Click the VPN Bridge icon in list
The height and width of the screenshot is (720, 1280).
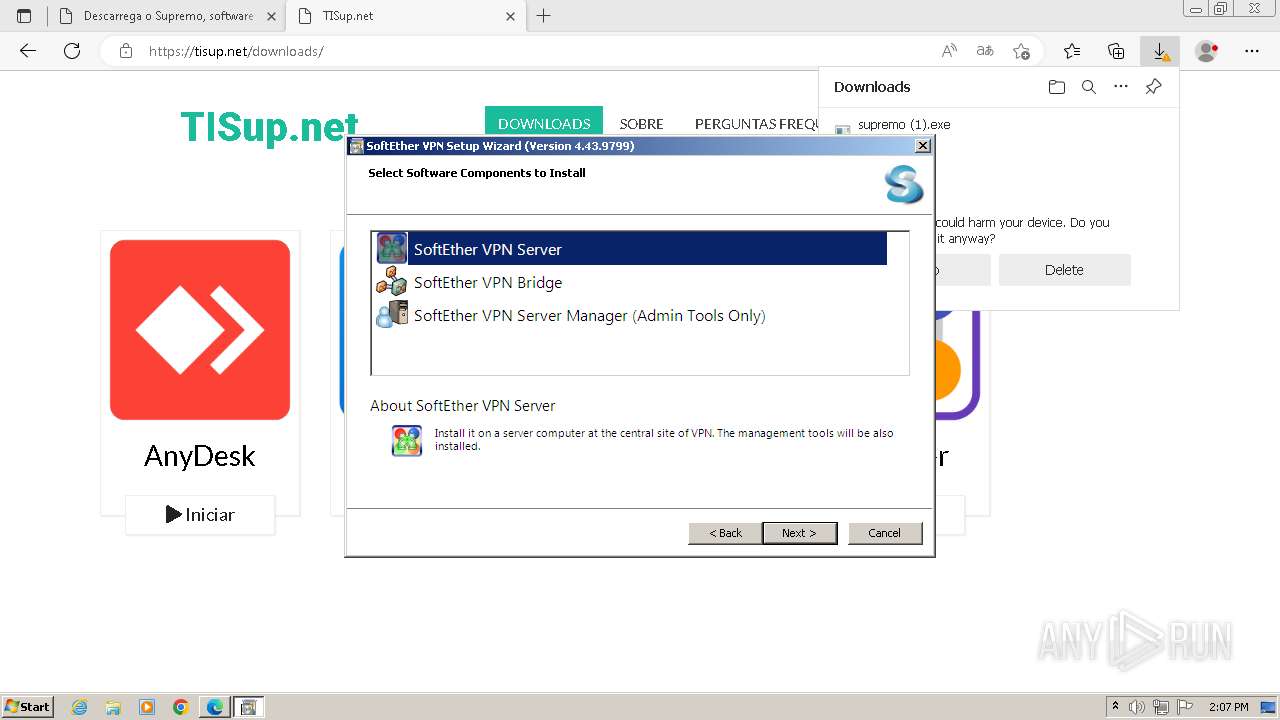click(x=392, y=282)
